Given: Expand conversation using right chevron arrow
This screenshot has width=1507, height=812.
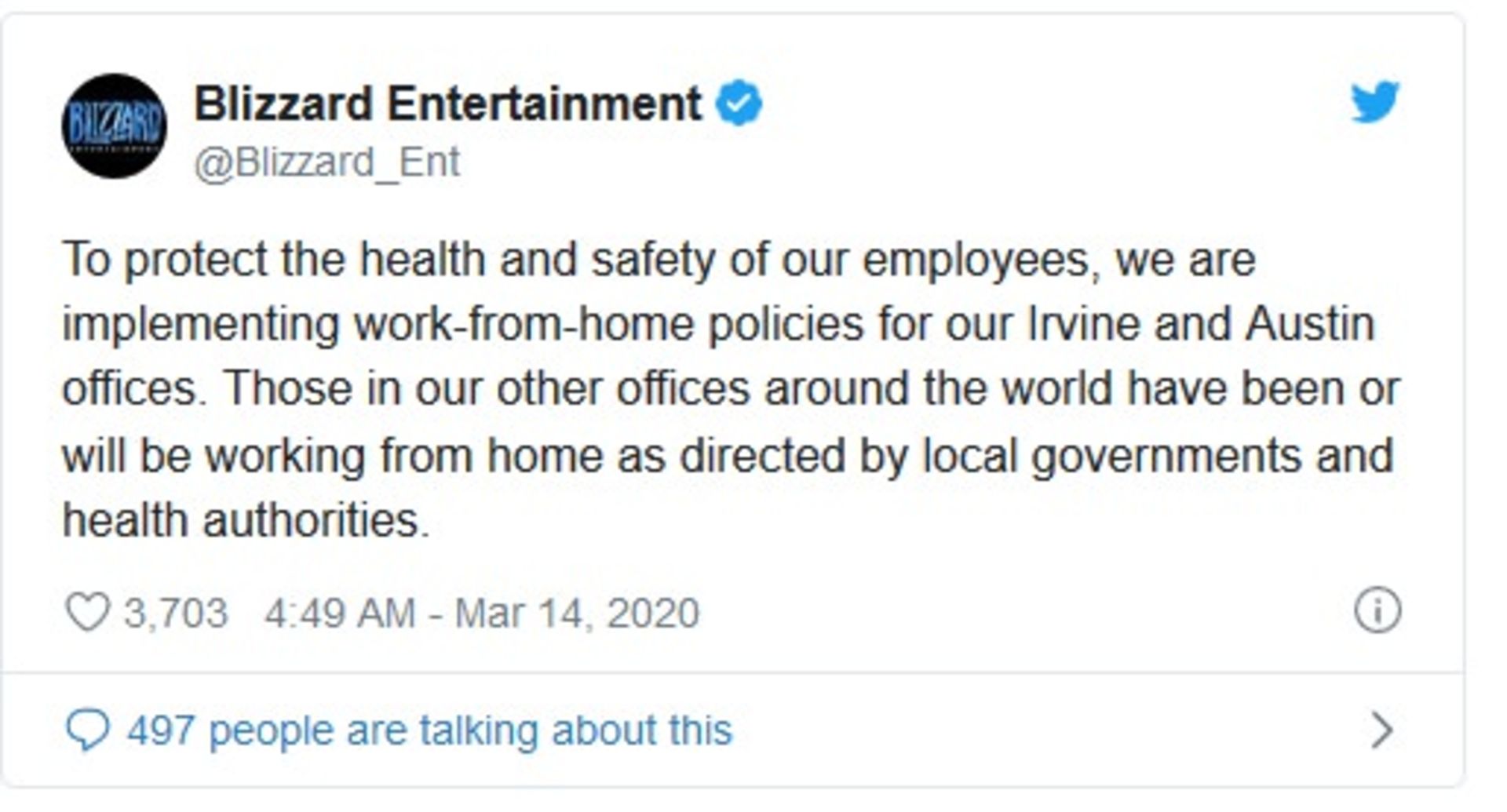Looking at the screenshot, I should pyautogui.click(x=1381, y=730).
